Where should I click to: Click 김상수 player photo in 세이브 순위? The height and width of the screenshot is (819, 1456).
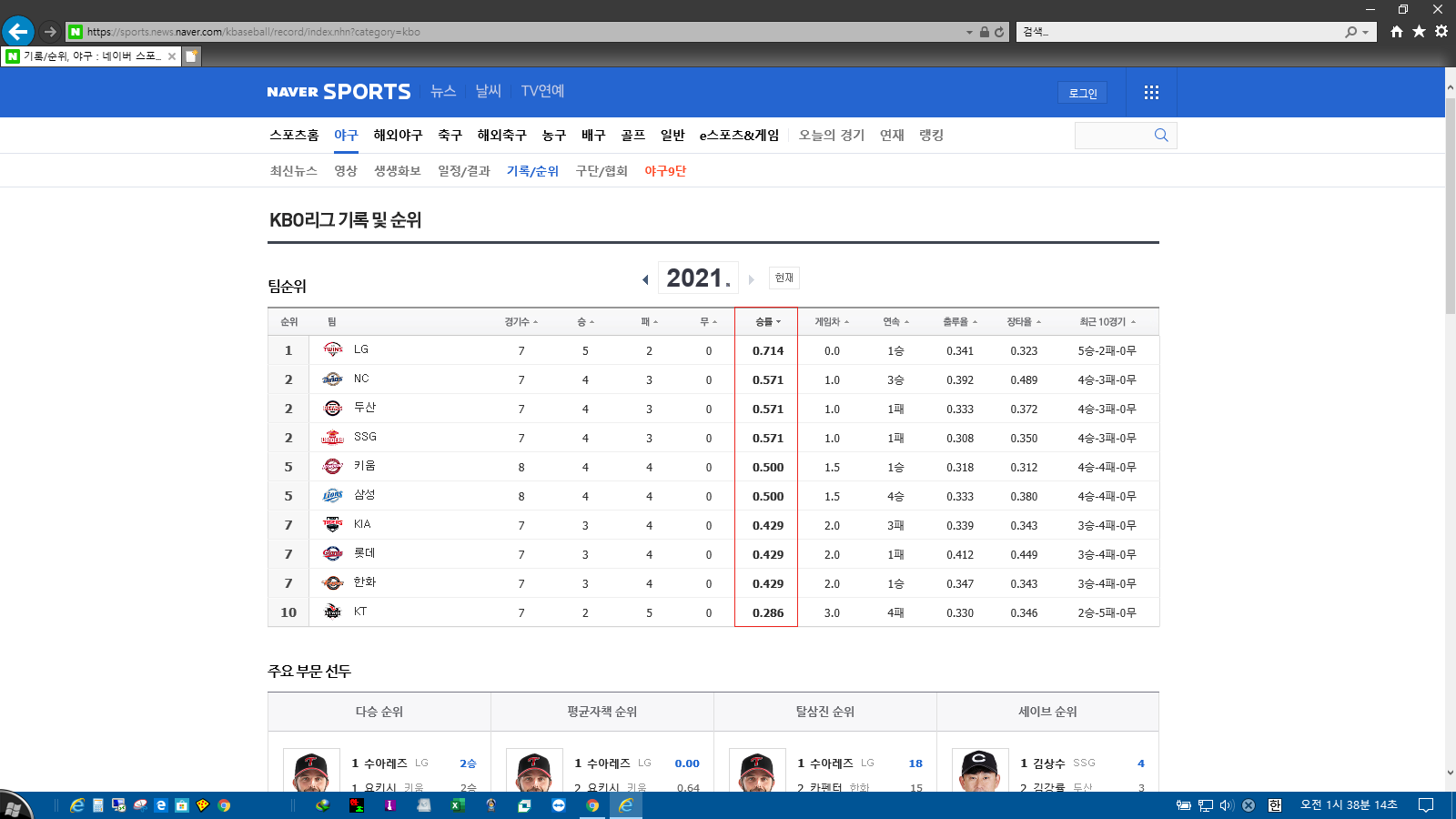(980, 770)
